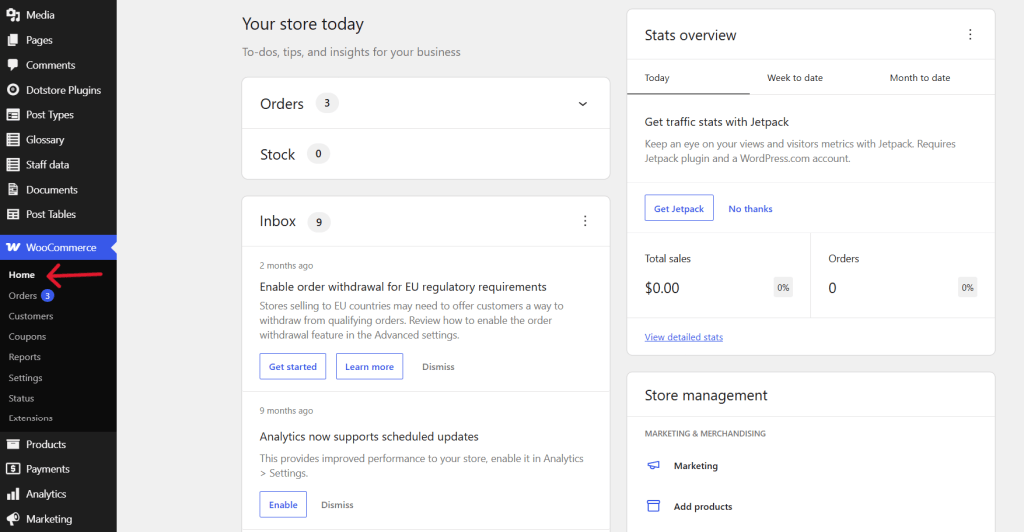Click the Post Types icon
Screen dimensions: 1024x532
coord(13,114)
